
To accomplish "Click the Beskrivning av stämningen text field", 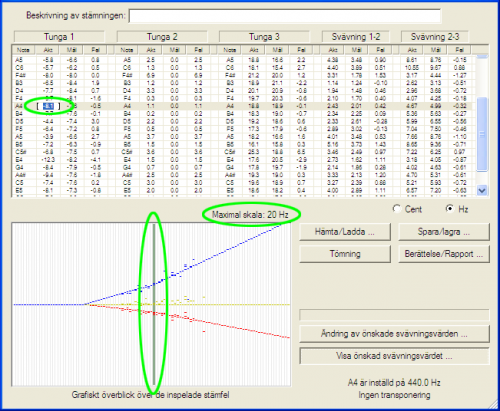I will pyautogui.click(x=285, y=16).
